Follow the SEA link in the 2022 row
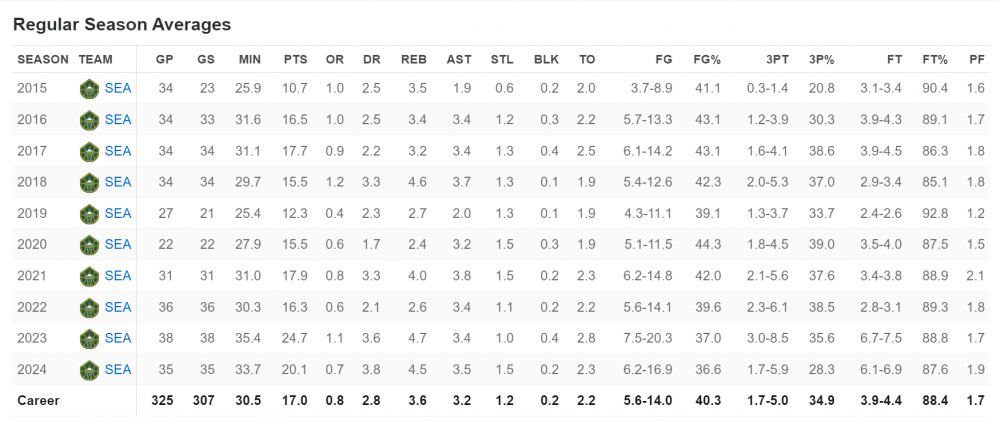 point(118,307)
